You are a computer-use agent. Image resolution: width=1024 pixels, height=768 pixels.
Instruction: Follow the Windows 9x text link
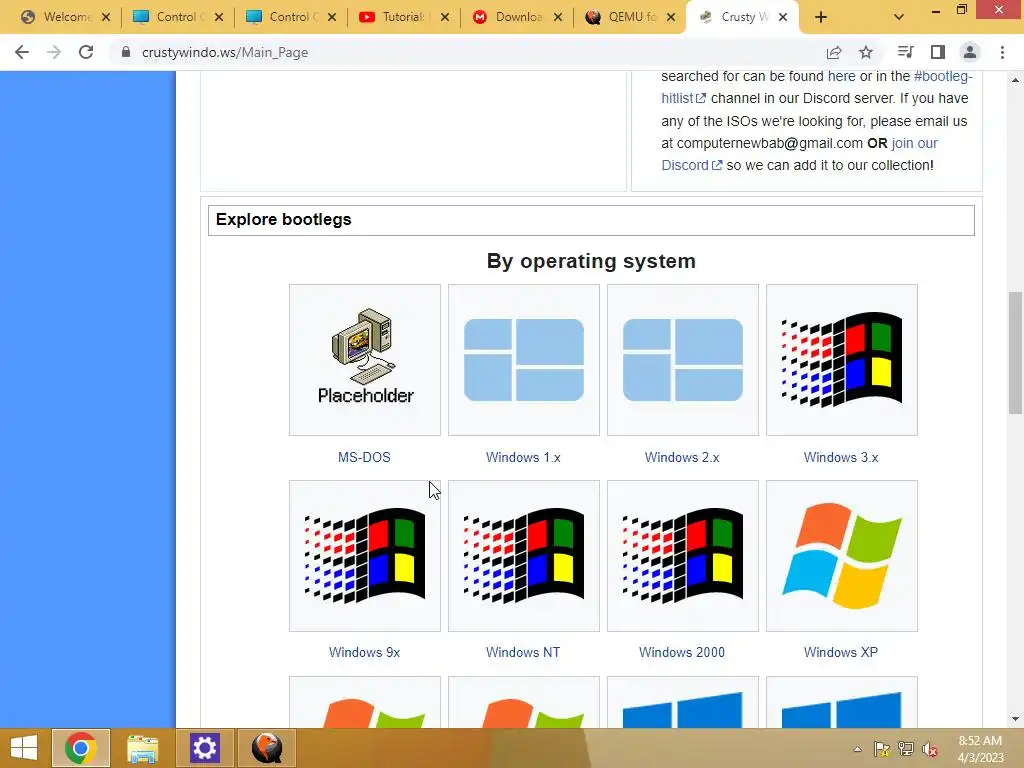tap(364, 652)
